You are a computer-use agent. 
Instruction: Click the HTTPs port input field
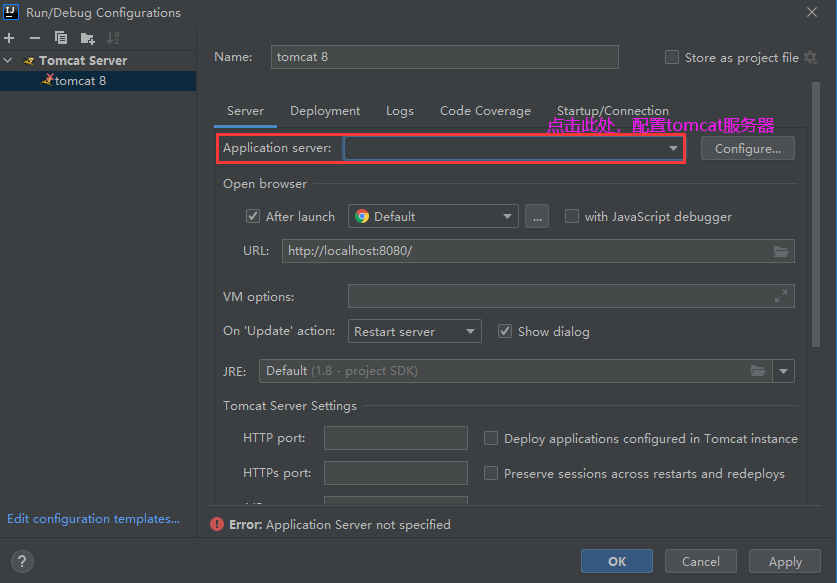click(396, 473)
